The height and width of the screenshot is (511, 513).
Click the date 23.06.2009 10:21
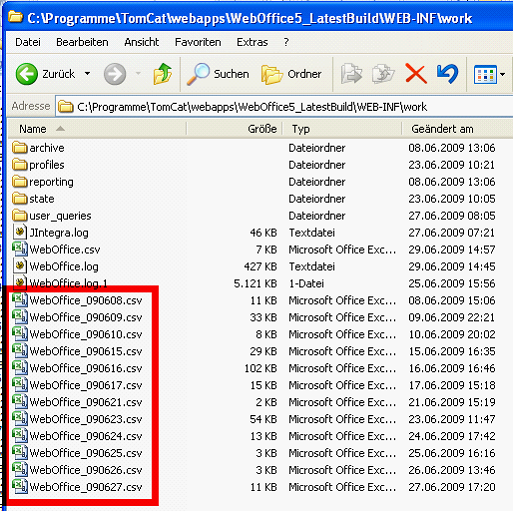[452, 165]
